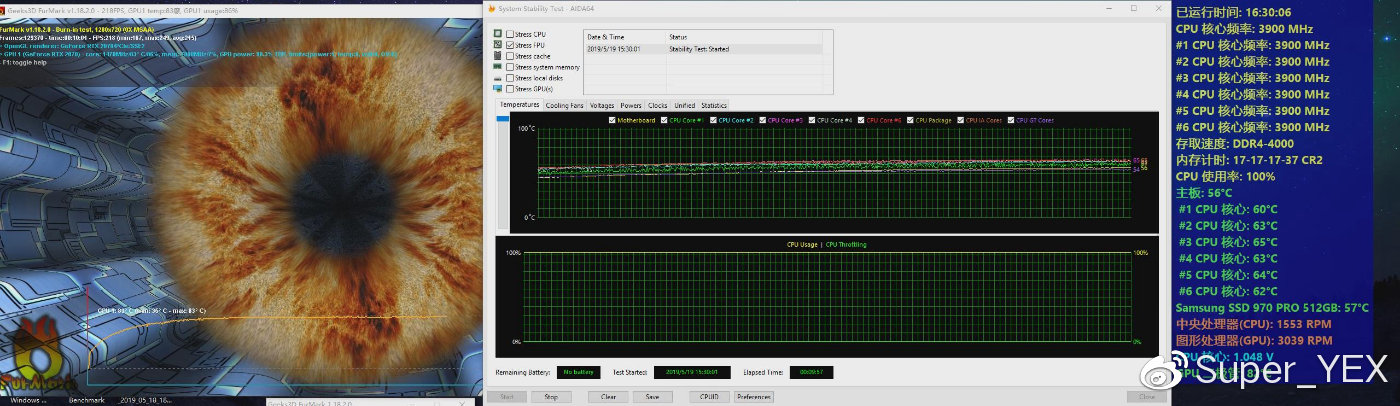This screenshot has height=406, width=1400.
Task: Click the Stress CPU chip icon
Action: click(x=497, y=34)
